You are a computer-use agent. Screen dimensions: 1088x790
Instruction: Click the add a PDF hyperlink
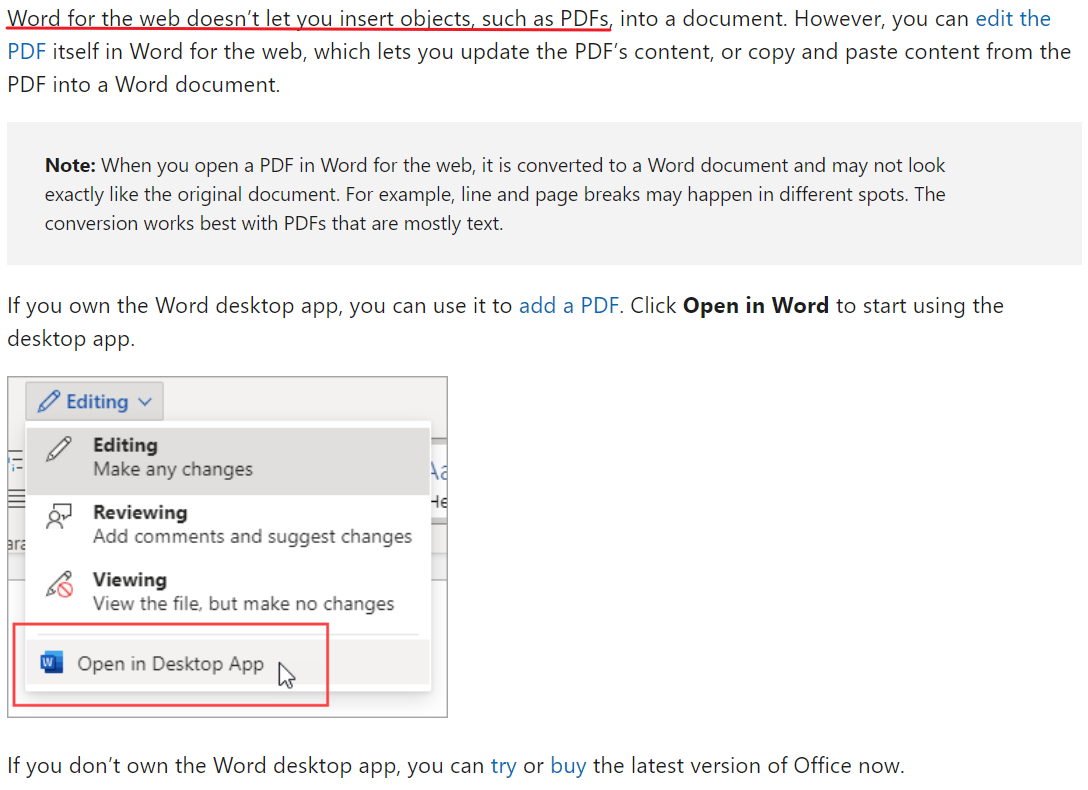click(x=568, y=305)
